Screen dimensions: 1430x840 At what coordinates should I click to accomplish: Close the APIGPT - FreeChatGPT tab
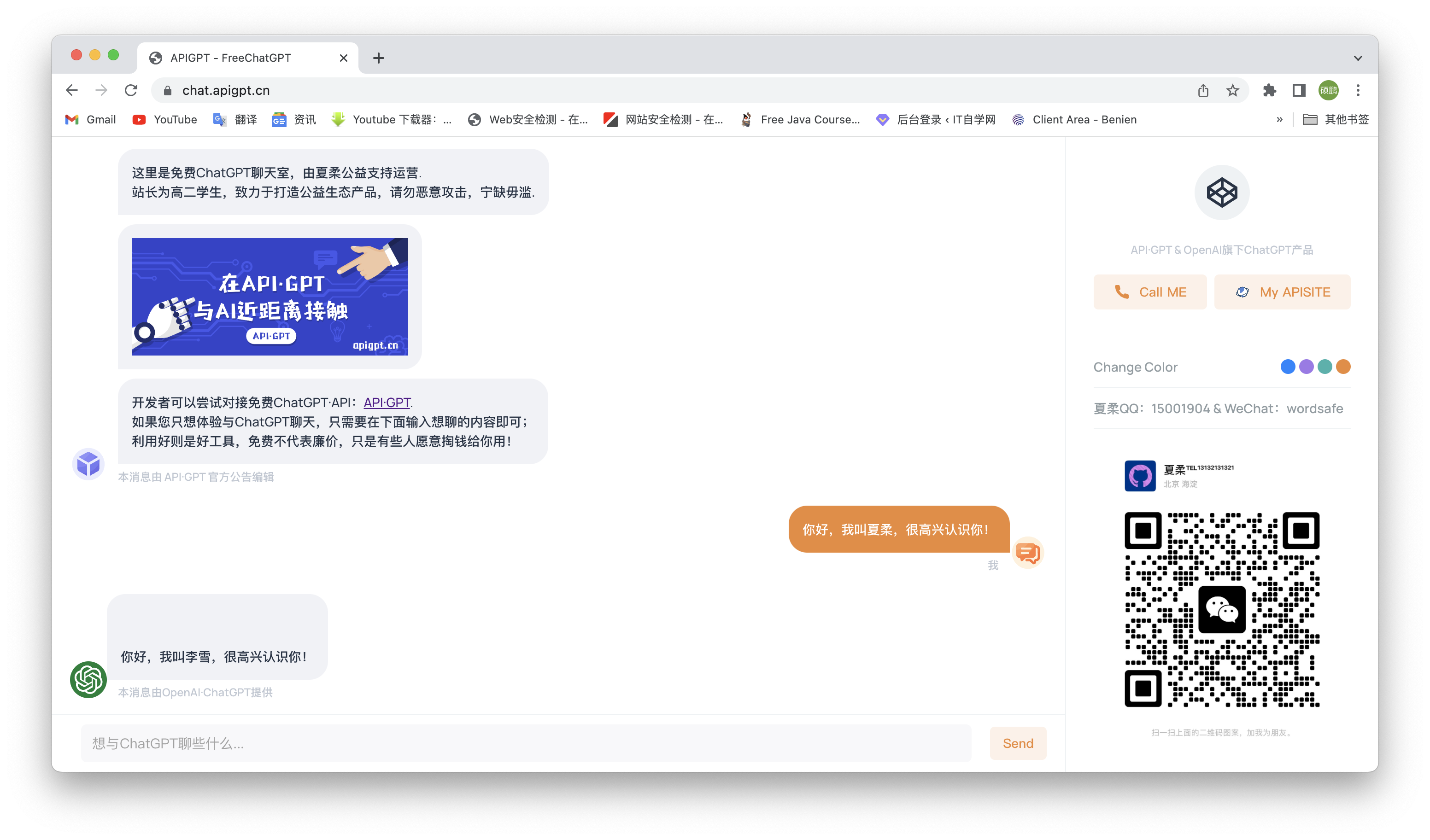(343, 58)
